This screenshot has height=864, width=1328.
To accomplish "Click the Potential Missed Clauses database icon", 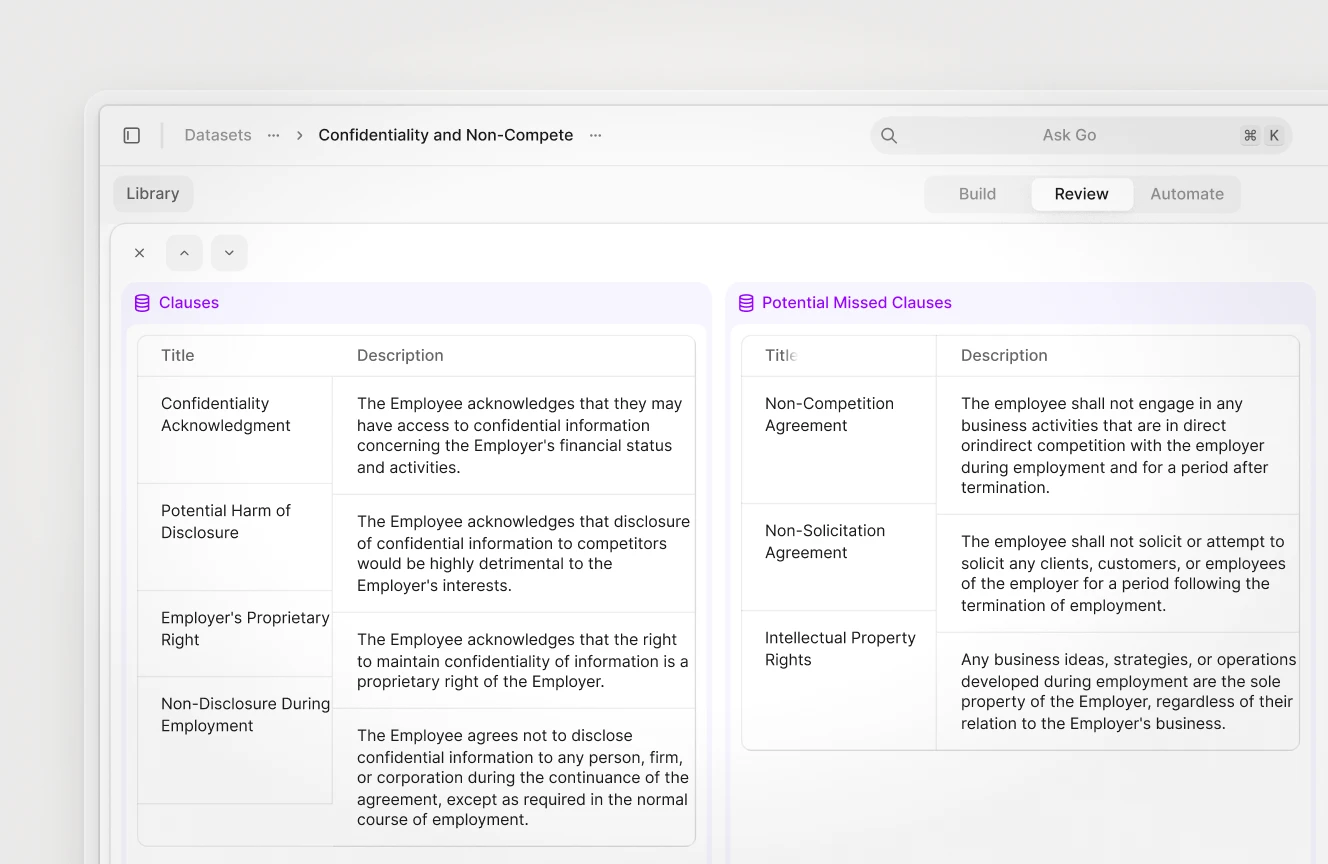I will [x=746, y=303].
